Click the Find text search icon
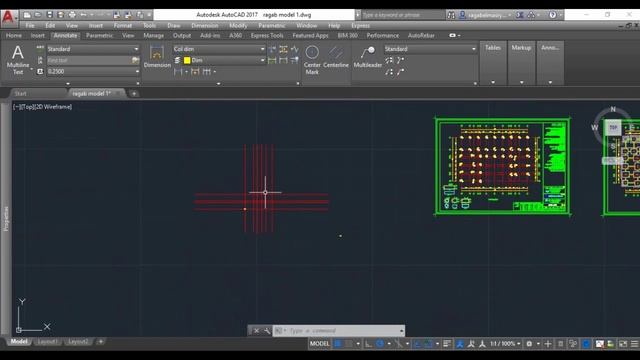The height and width of the screenshot is (360, 640). (x=135, y=60)
